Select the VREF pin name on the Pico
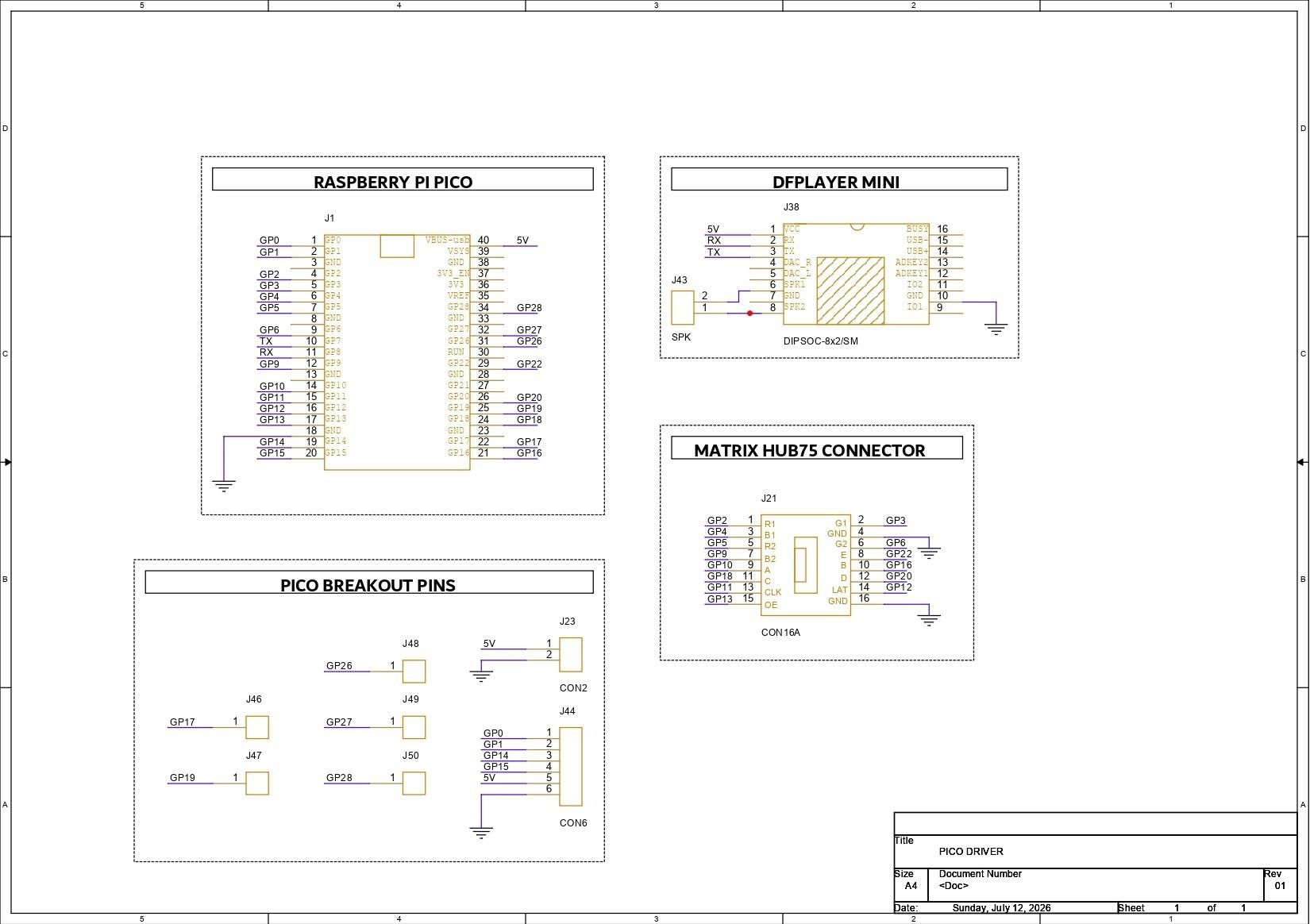This screenshot has width=1310, height=924. pyautogui.click(x=458, y=296)
